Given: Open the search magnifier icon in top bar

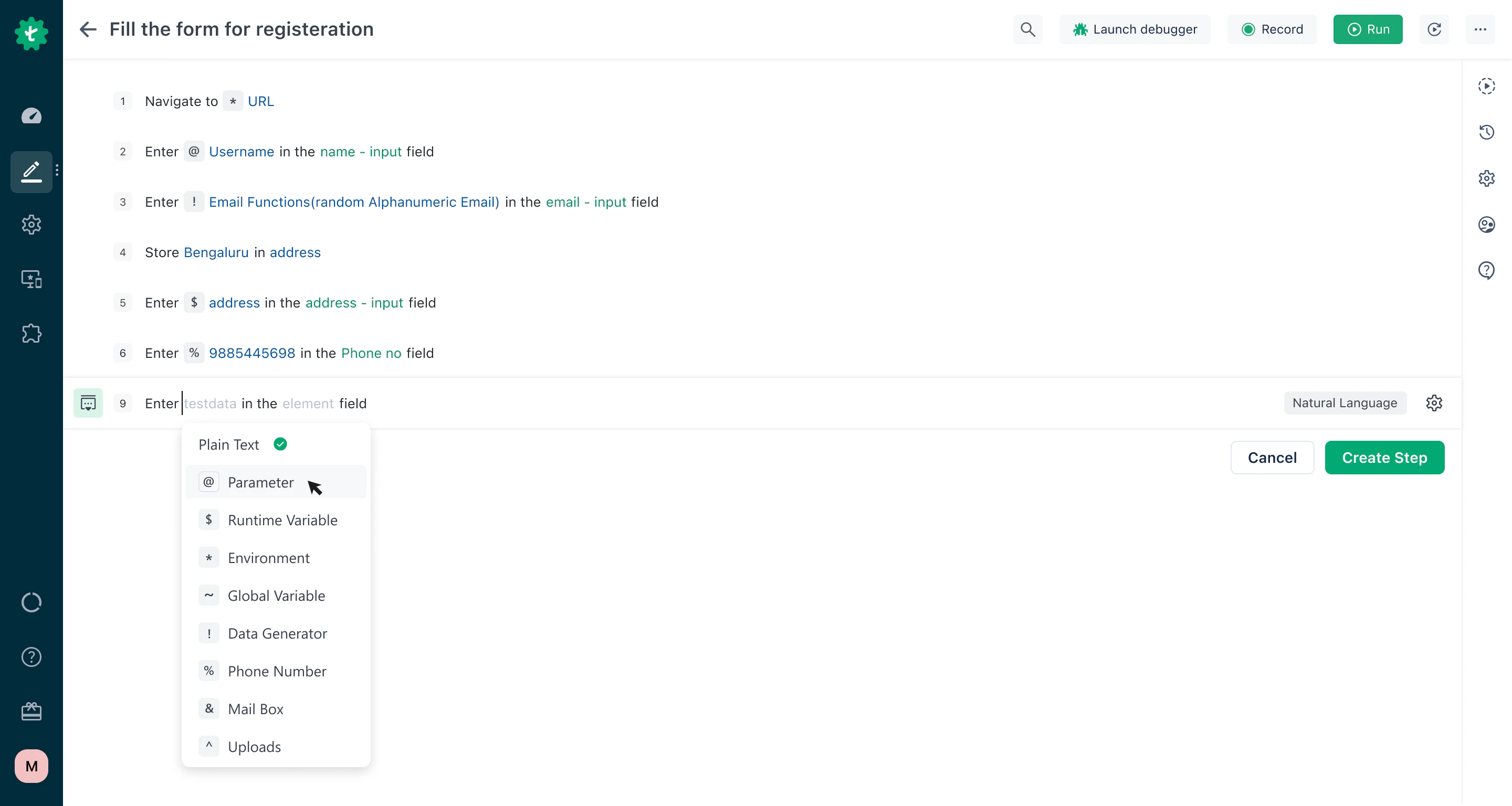Looking at the screenshot, I should 1027,29.
